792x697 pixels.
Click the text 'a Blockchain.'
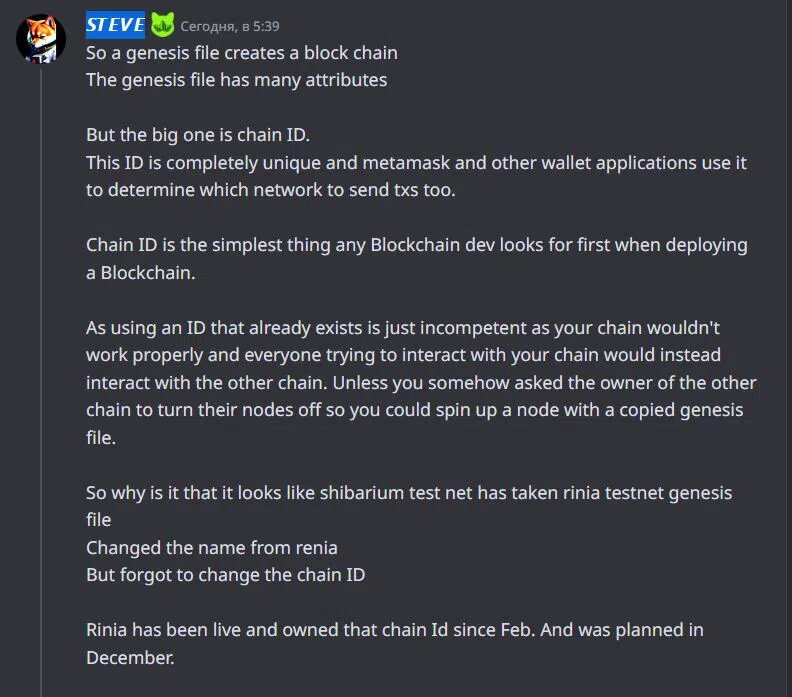(140, 273)
